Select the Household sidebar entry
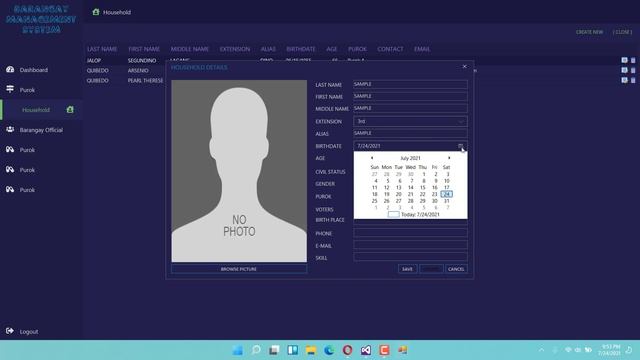Image resolution: width=640 pixels, height=360 pixels. point(36,110)
